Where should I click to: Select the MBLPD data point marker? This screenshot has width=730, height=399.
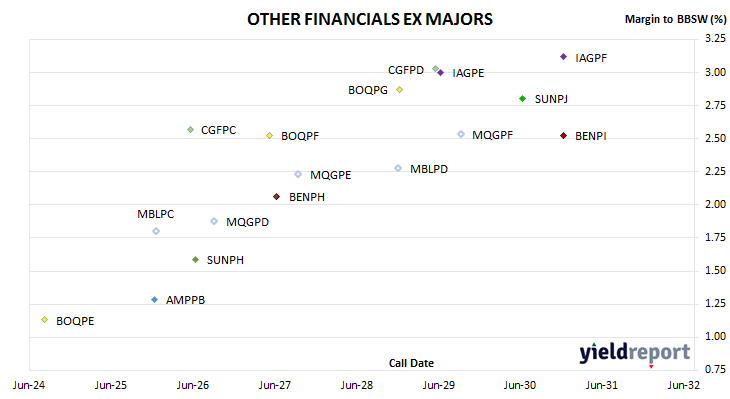[398, 168]
